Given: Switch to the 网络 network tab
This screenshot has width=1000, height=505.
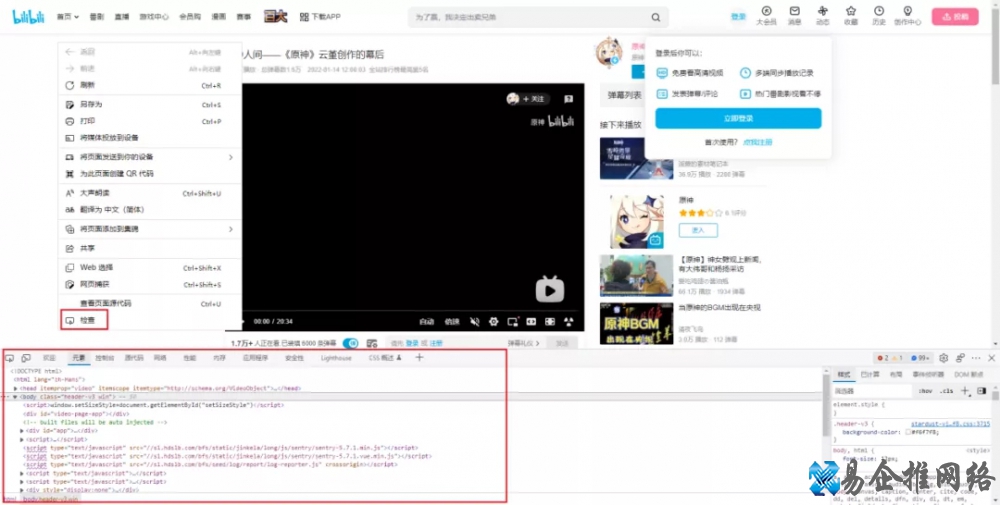Looking at the screenshot, I should click(160, 358).
